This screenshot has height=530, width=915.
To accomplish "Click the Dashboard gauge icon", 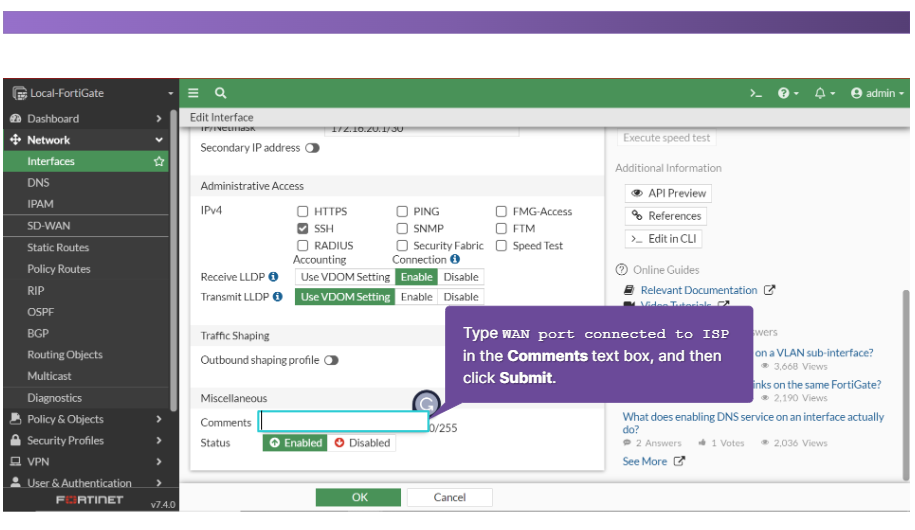I will (16, 118).
